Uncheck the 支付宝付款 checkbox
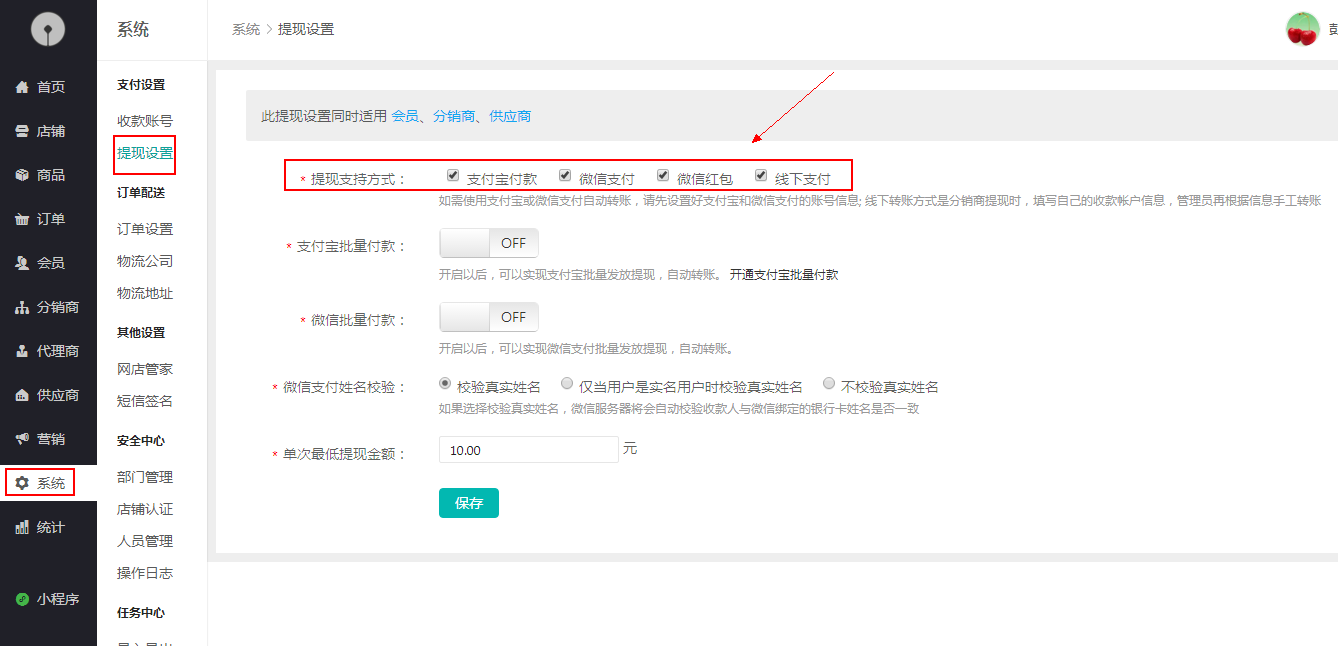 coord(453,175)
